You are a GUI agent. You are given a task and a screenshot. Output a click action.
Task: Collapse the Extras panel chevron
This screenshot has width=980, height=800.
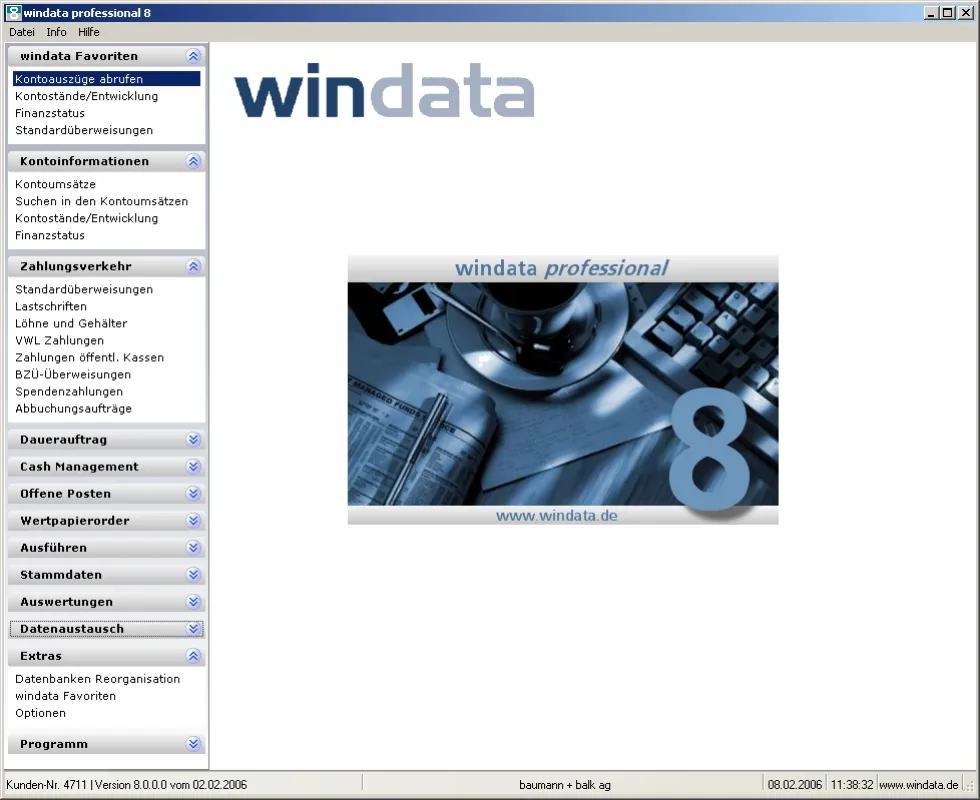pyautogui.click(x=193, y=656)
